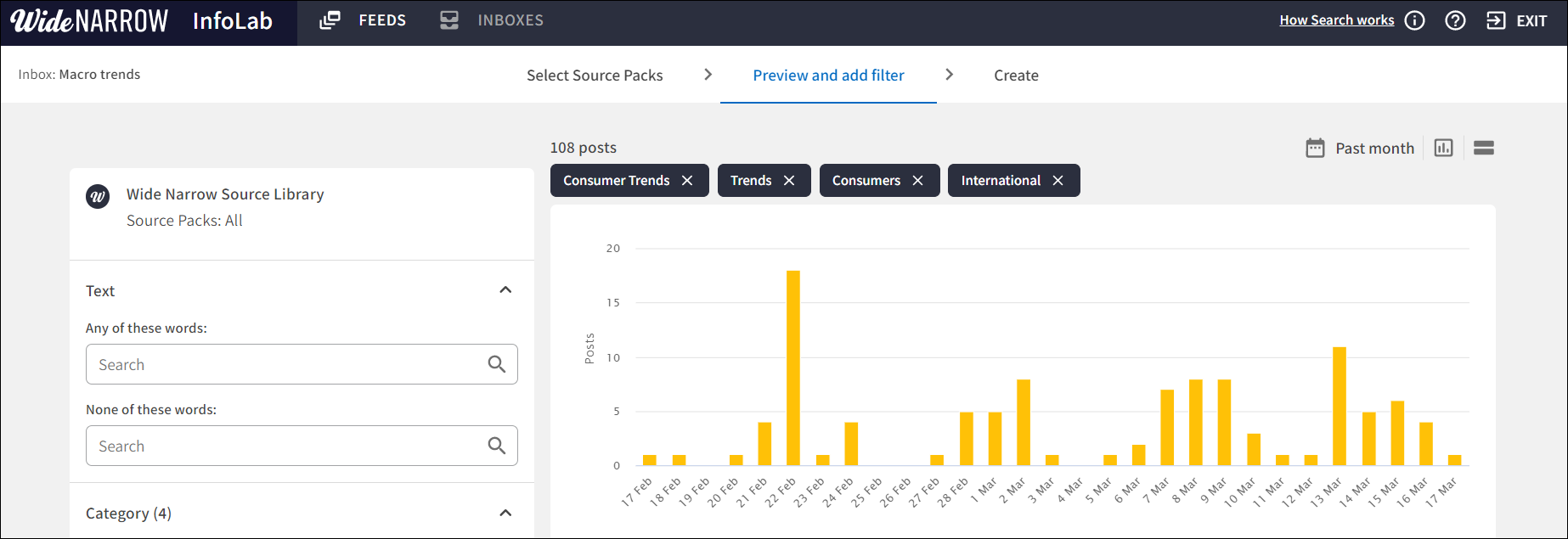Viewport: 1568px width, 539px height.
Task: Open the help question mark icon
Action: pyautogui.click(x=1455, y=20)
